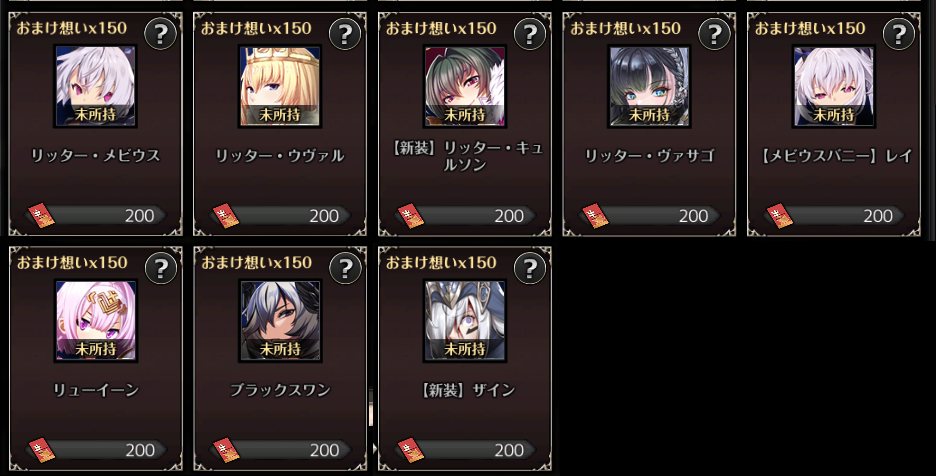The width and height of the screenshot is (936, 476).
Task: Open help for 【新装】リッター・キュルソン card
Action: coord(530,35)
